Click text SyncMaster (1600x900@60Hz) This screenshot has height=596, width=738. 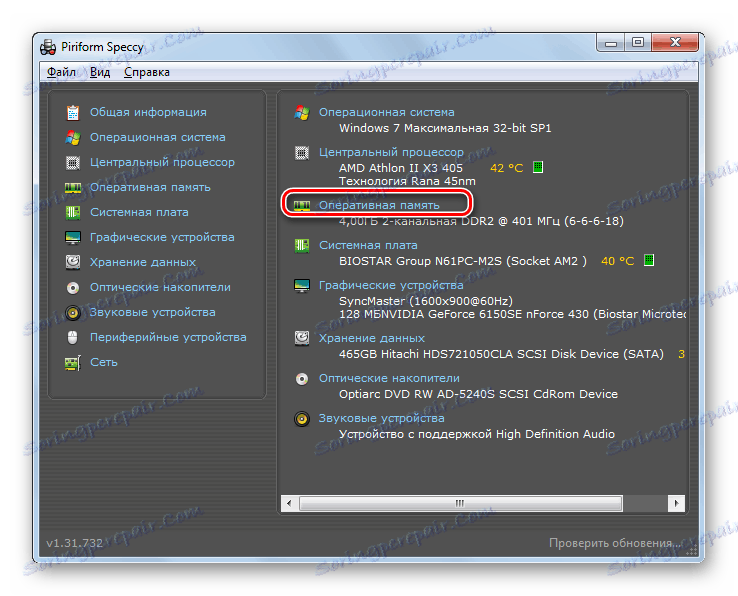click(426, 301)
